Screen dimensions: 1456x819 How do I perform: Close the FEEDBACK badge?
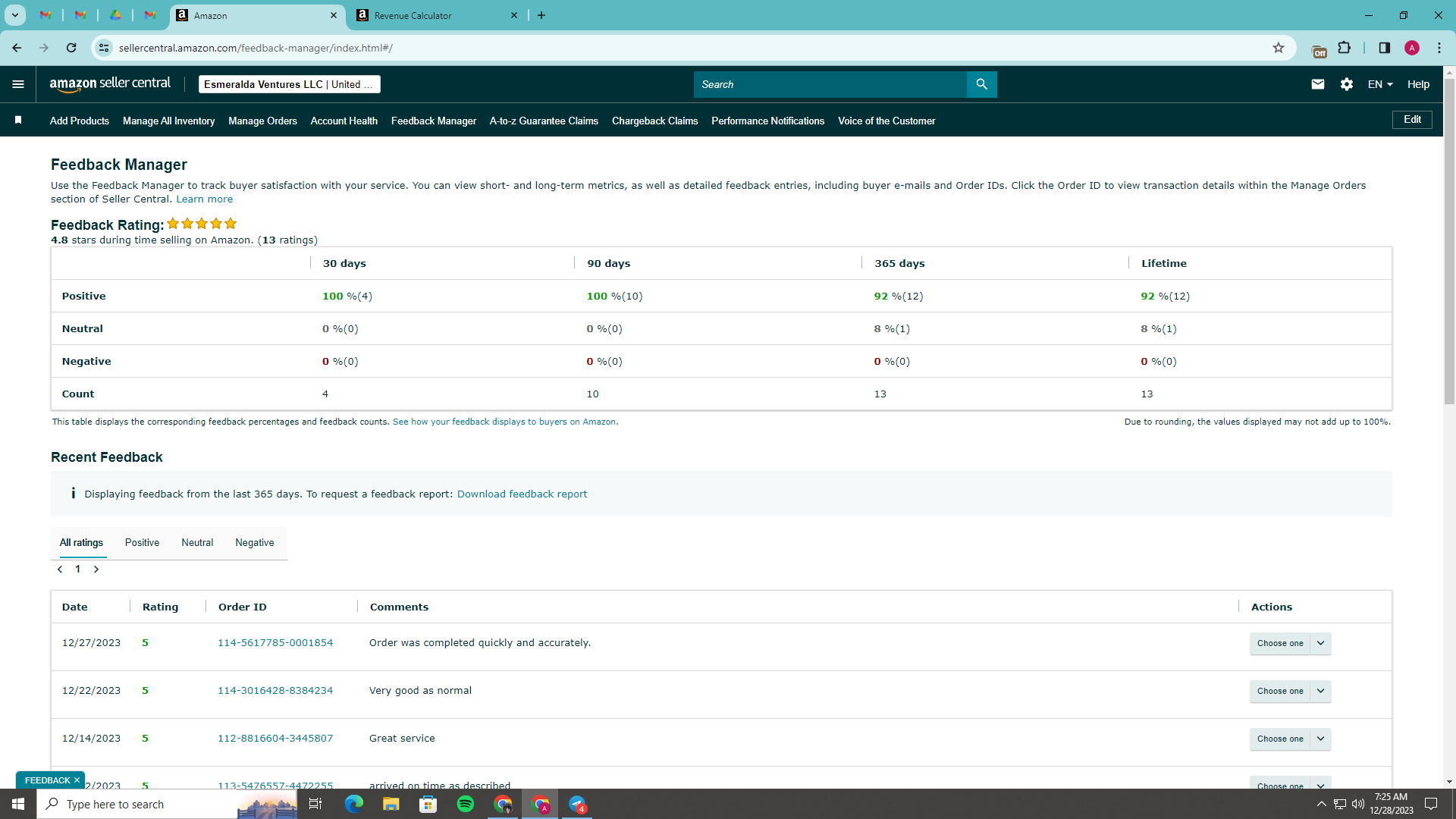point(77,780)
